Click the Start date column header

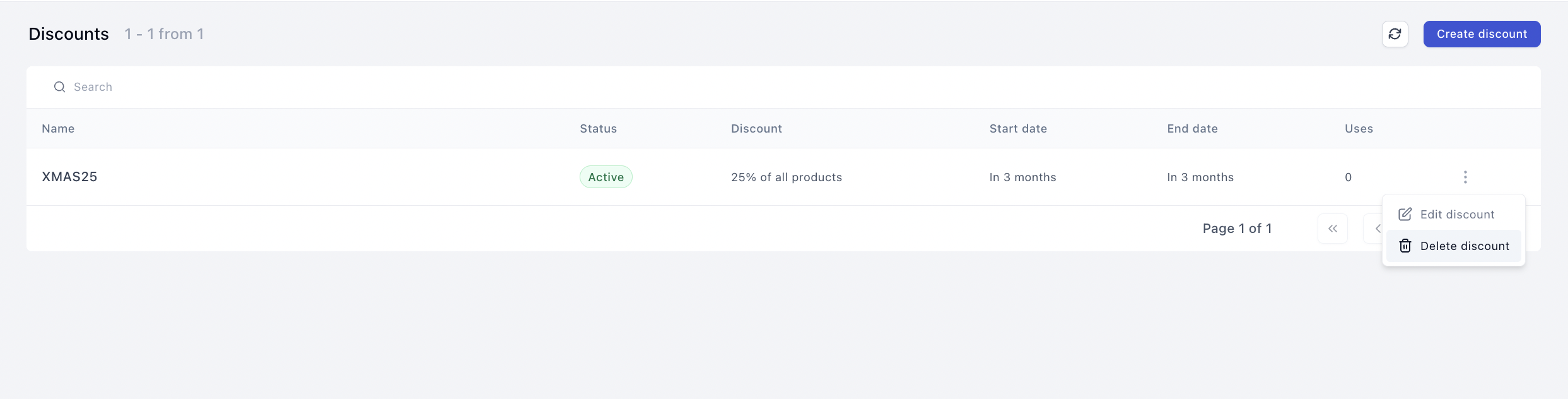coord(1018,129)
